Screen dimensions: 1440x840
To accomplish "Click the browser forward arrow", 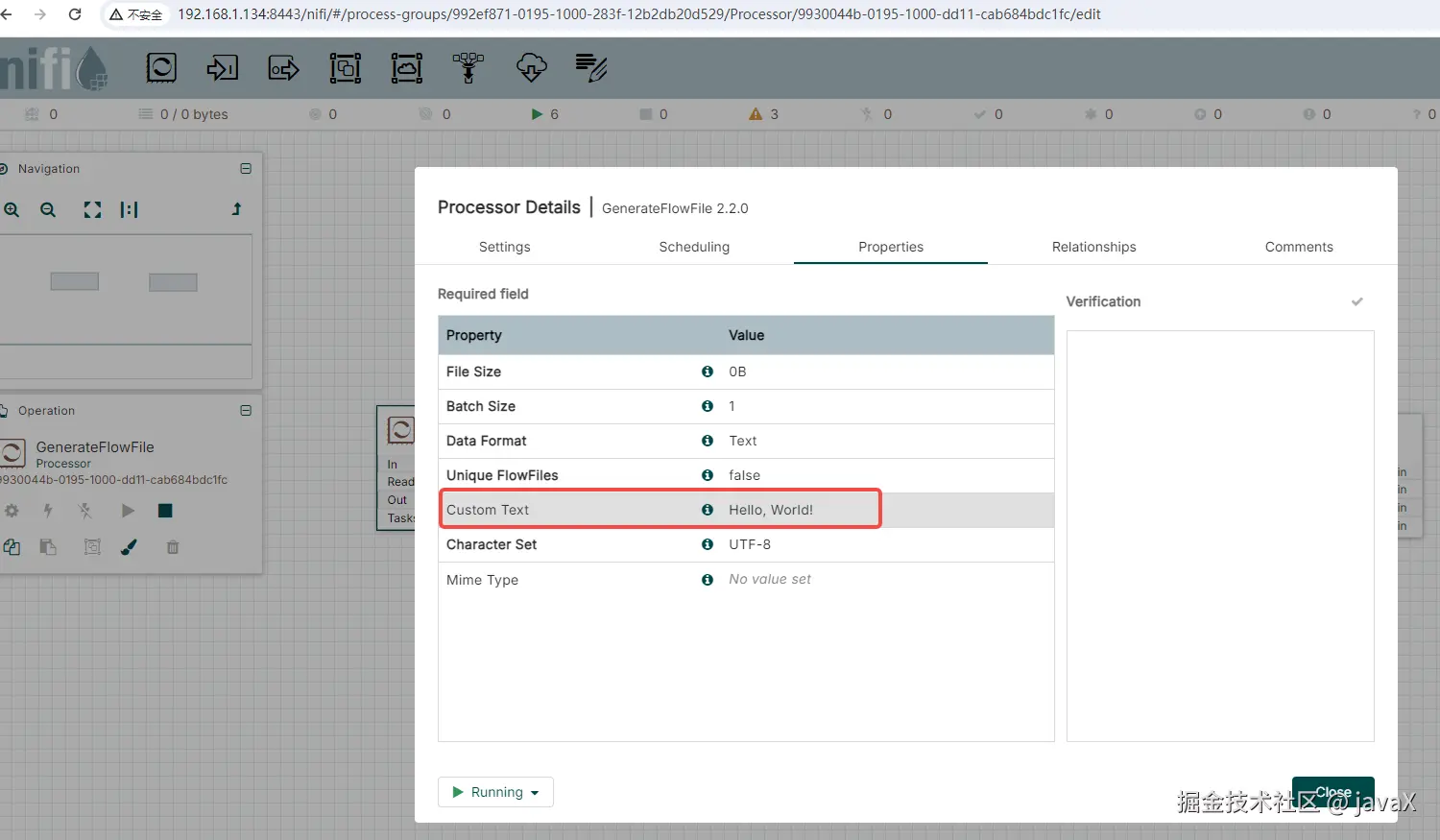I will pos(40,14).
